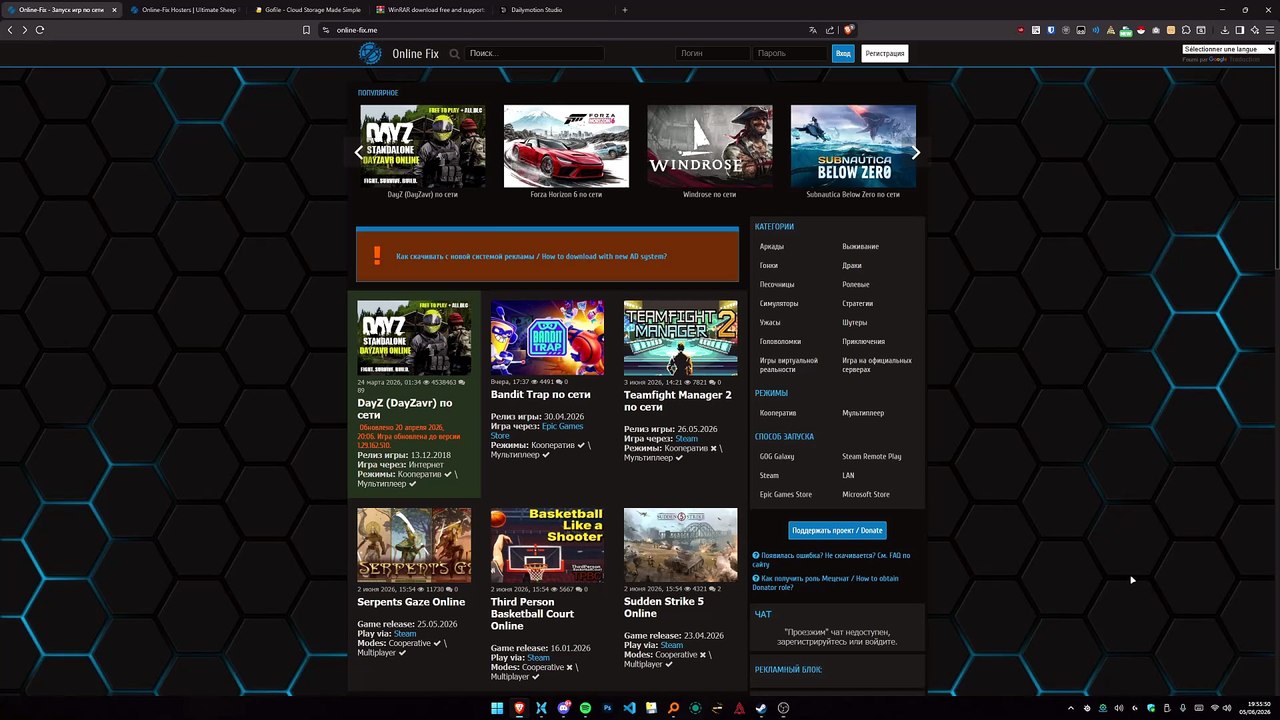This screenshot has height=720, width=1280.
Task: Show hidden system tray icons chevron
Action: (1071, 708)
